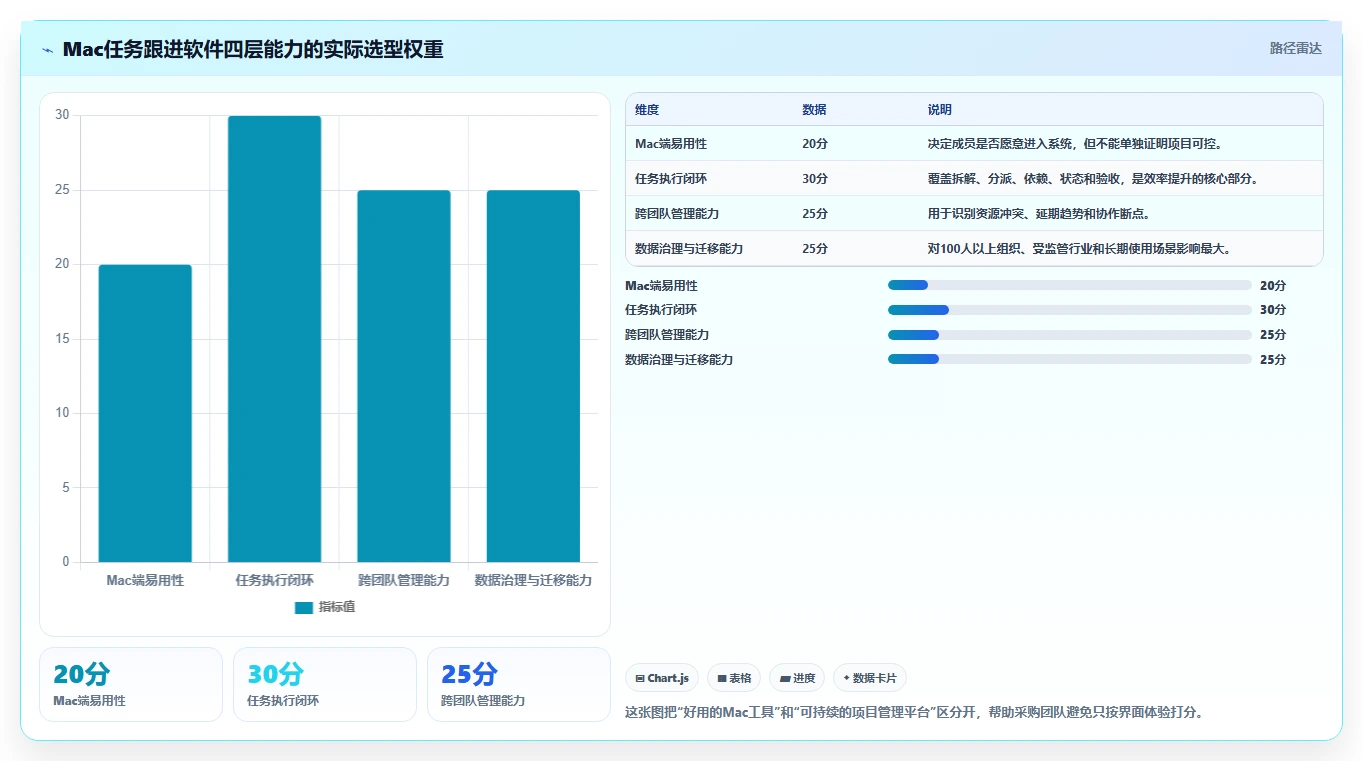The image size is (1363, 761).
Task: Click the 数据 column header
Action: (x=814, y=110)
